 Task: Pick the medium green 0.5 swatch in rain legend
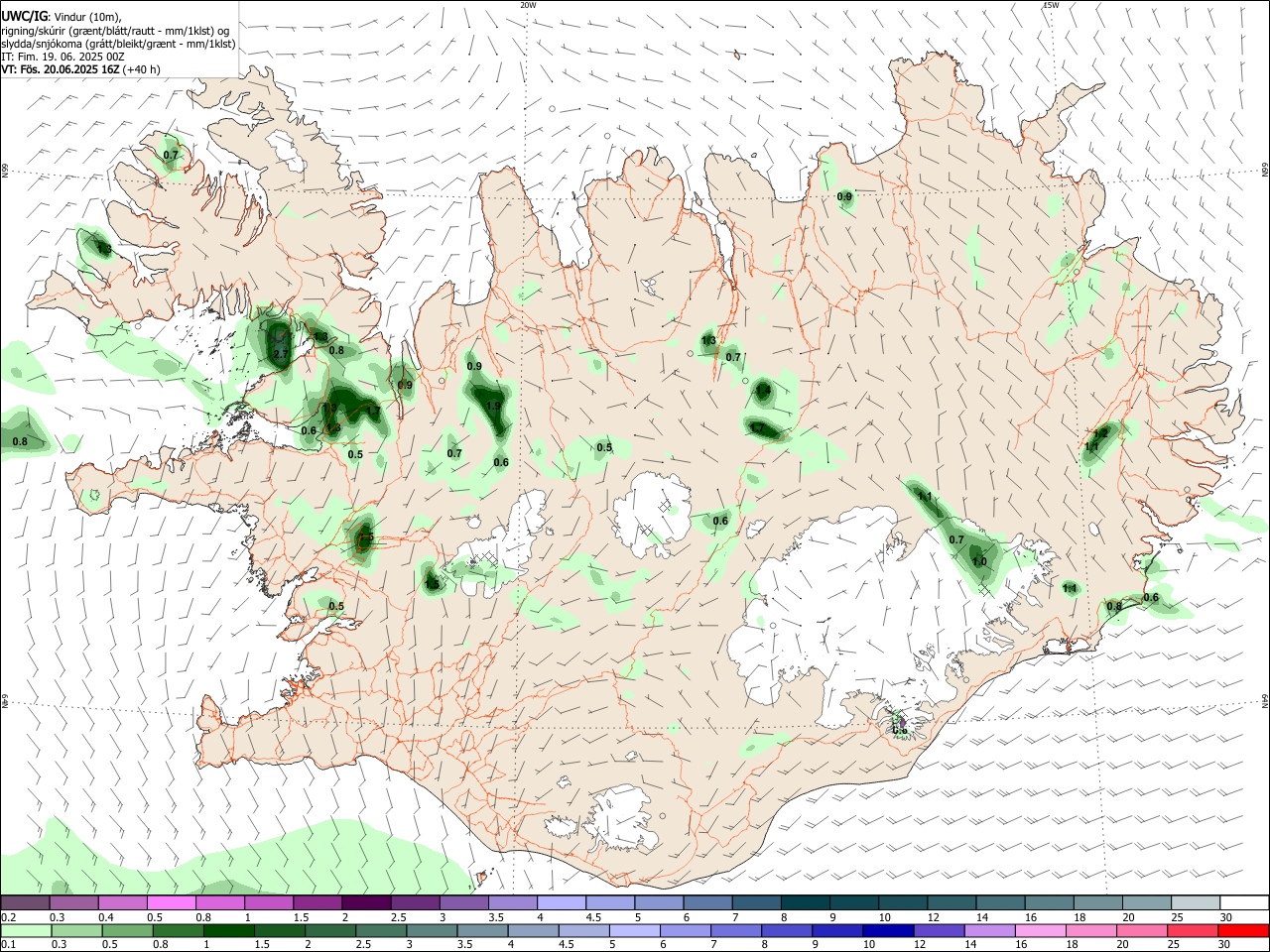(127, 931)
